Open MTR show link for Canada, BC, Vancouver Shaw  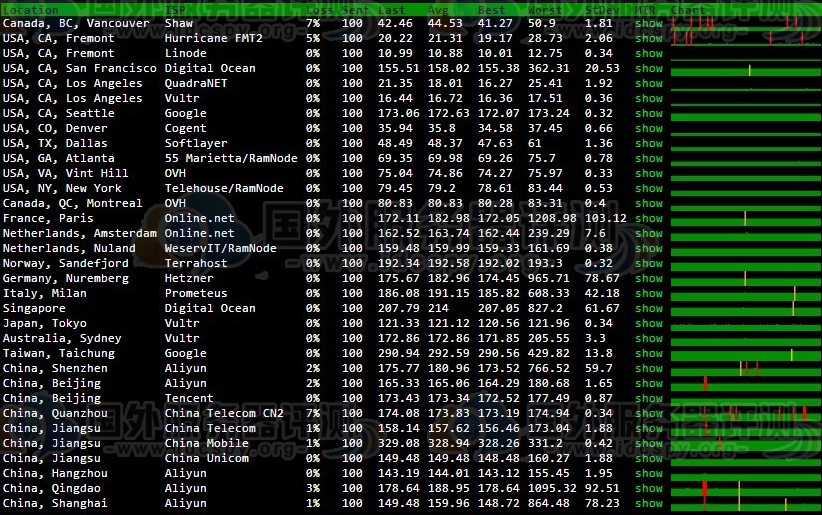pos(648,23)
